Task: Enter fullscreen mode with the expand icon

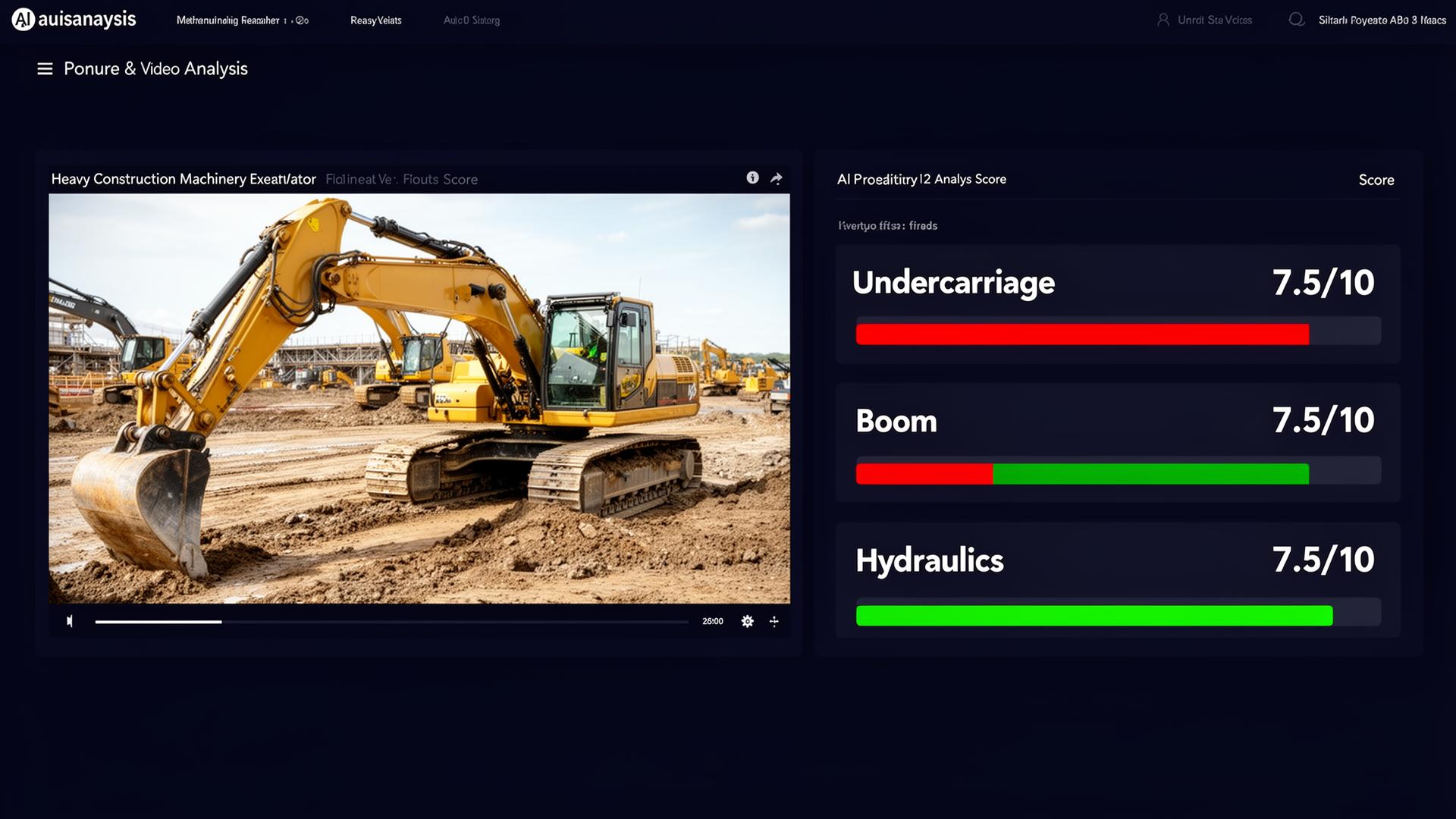Action: 774,620
